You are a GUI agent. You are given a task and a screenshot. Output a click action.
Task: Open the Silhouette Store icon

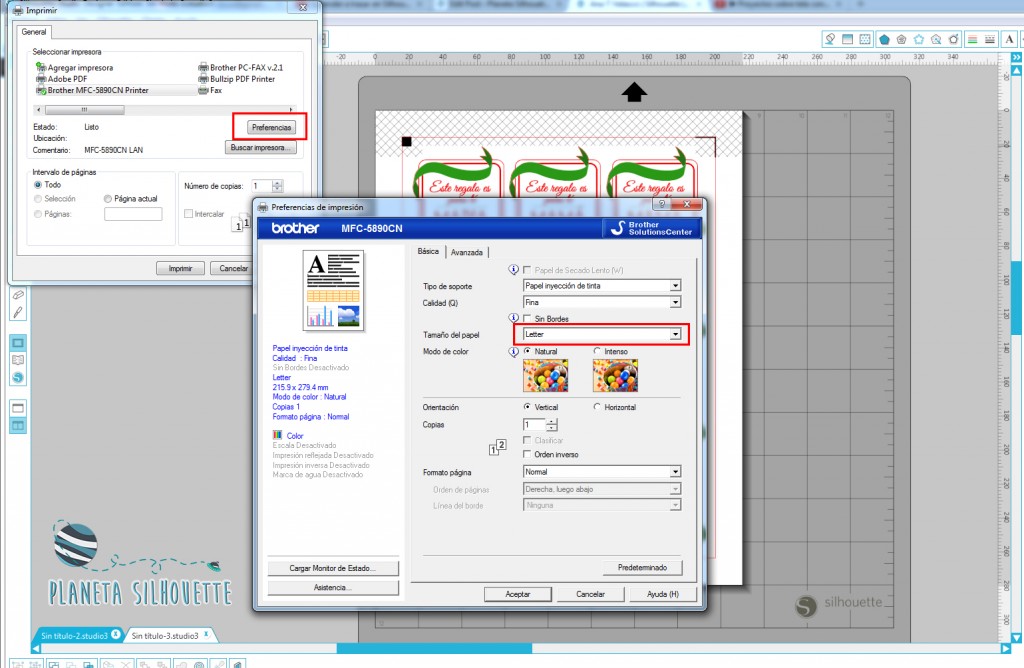tap(18, 377)
